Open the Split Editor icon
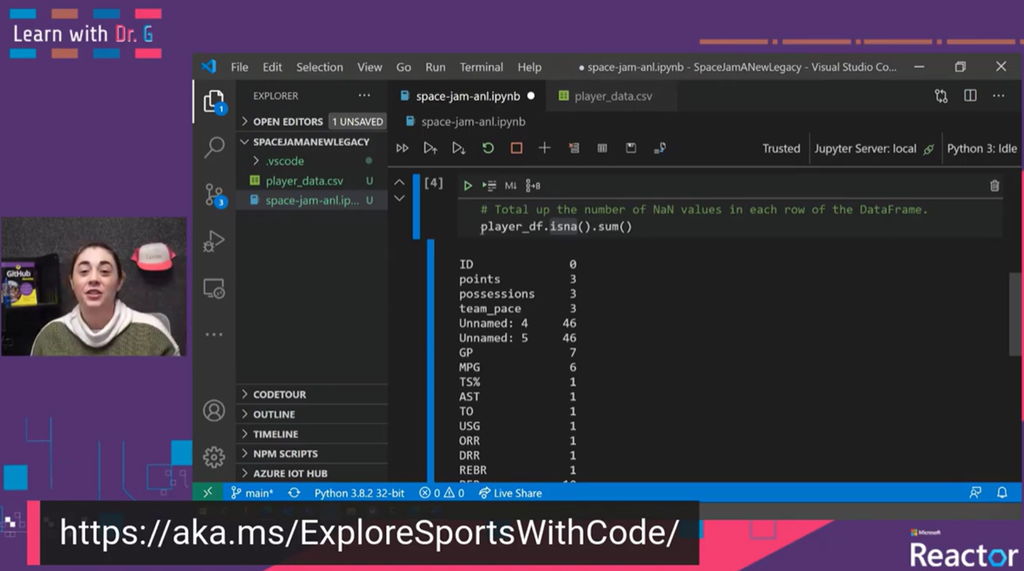1024x571 pixels. 970,96
